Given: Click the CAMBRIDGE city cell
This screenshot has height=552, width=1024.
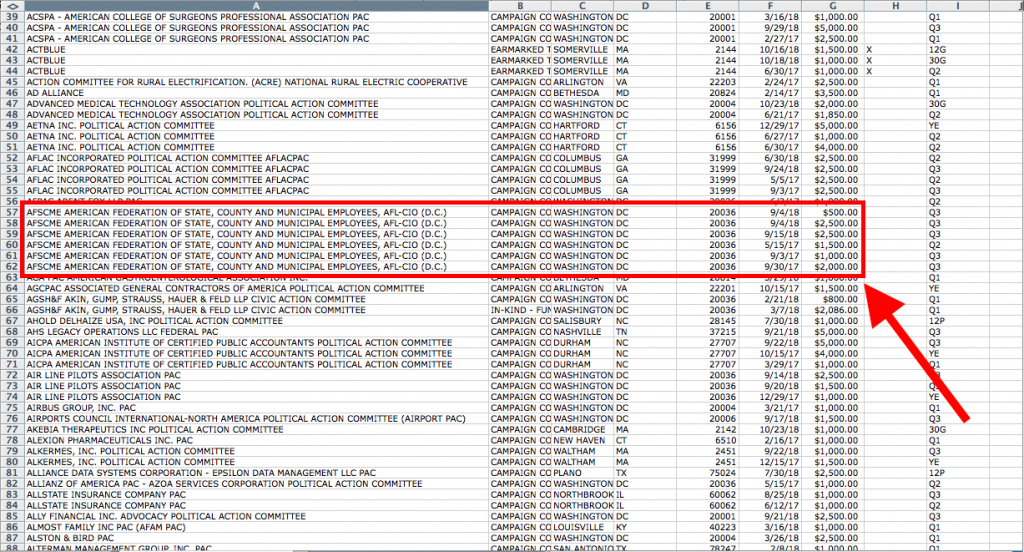Looking at the screenshot, I should pyautogui.click(x=583, y=429).
